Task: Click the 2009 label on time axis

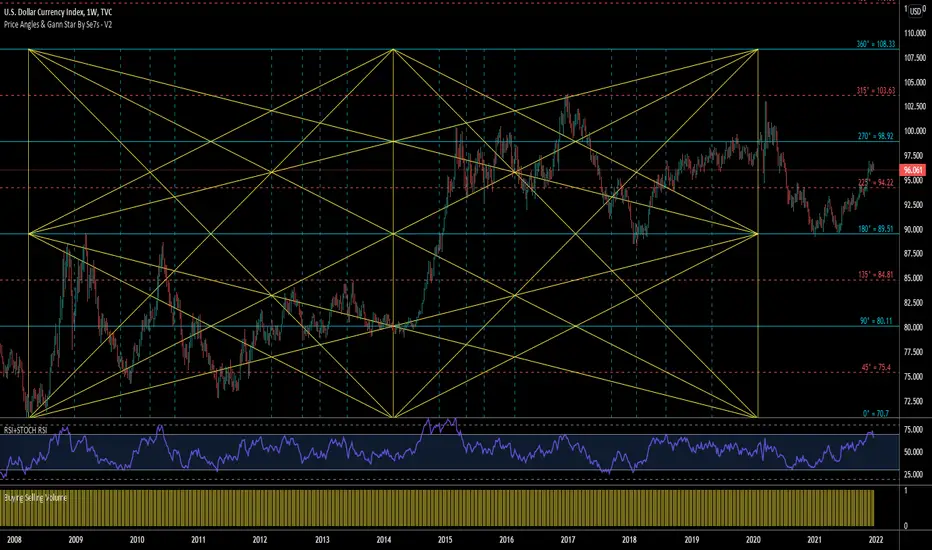Action: pyautogui.click(x=75, y=540)
